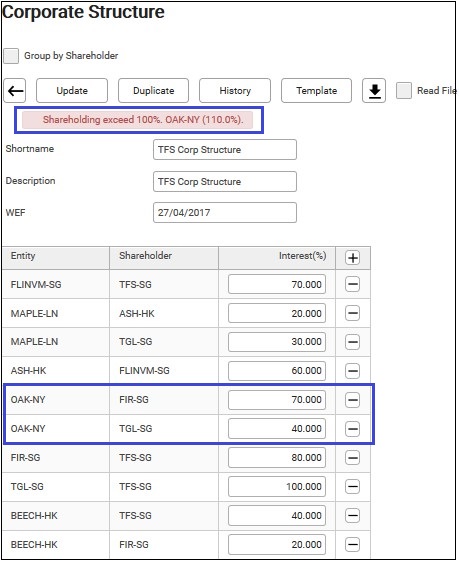
Task: Edit the Shortname text field
Action: [x=225, y=150]
